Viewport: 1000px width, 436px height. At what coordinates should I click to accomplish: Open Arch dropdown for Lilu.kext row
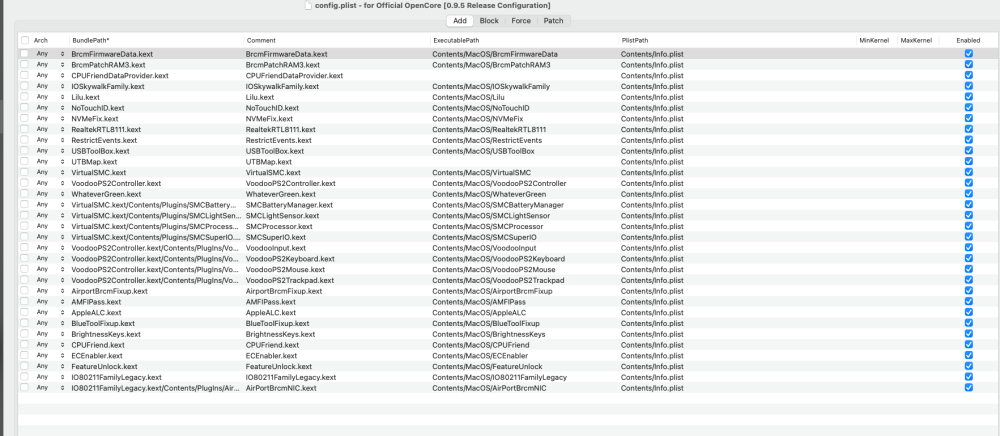point(50,97)
